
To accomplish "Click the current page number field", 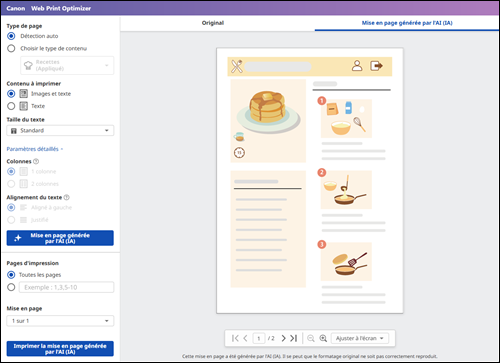I will point(259,338).
